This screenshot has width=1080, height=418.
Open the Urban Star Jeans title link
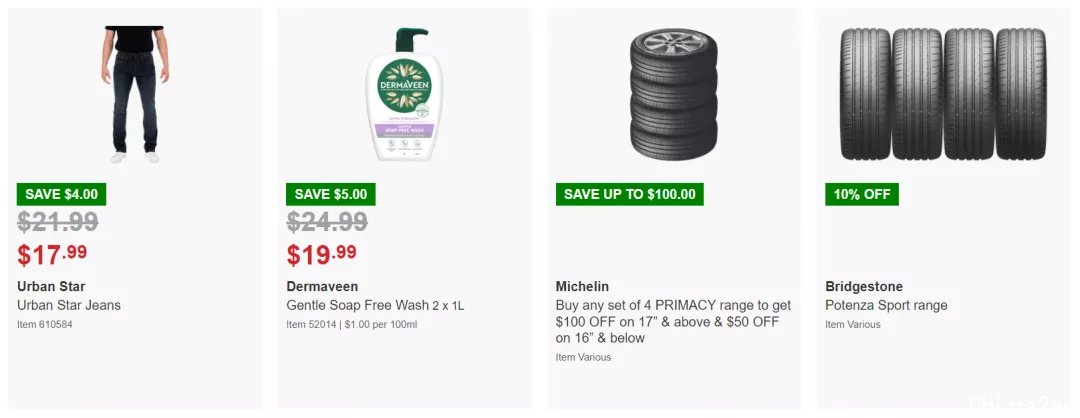click(69, 305)
